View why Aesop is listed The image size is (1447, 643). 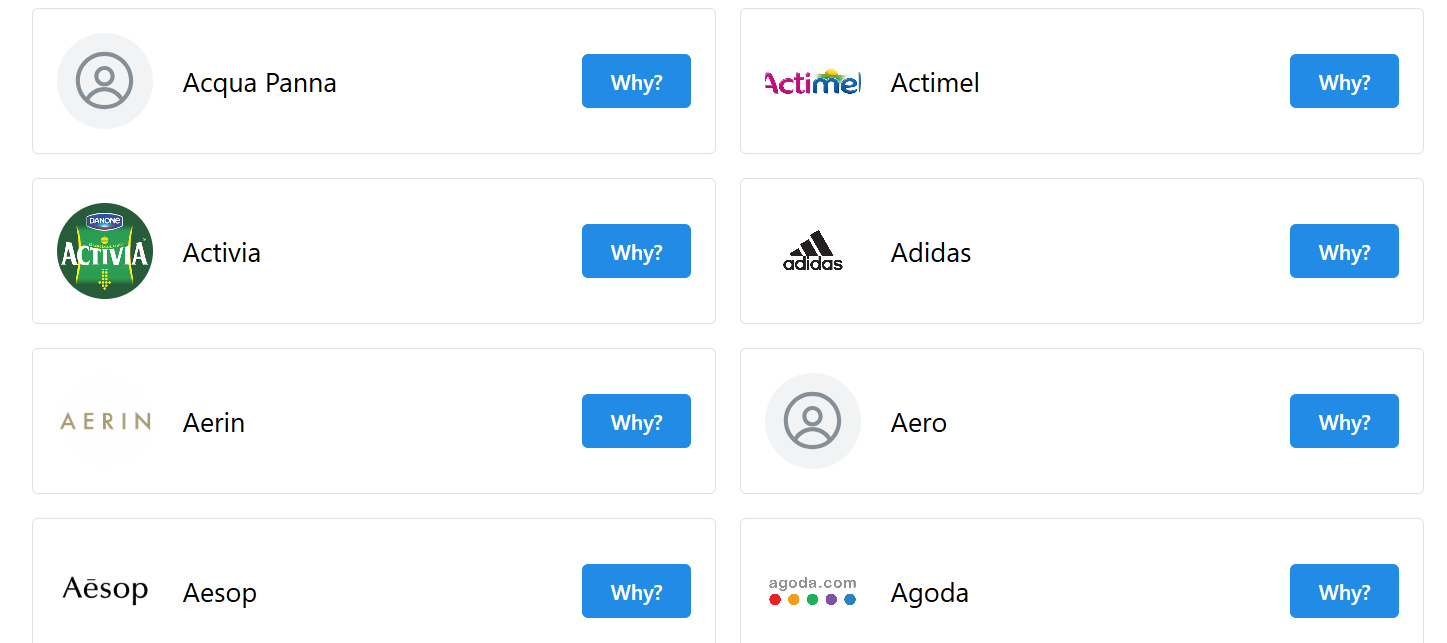[x=636, y=591]
